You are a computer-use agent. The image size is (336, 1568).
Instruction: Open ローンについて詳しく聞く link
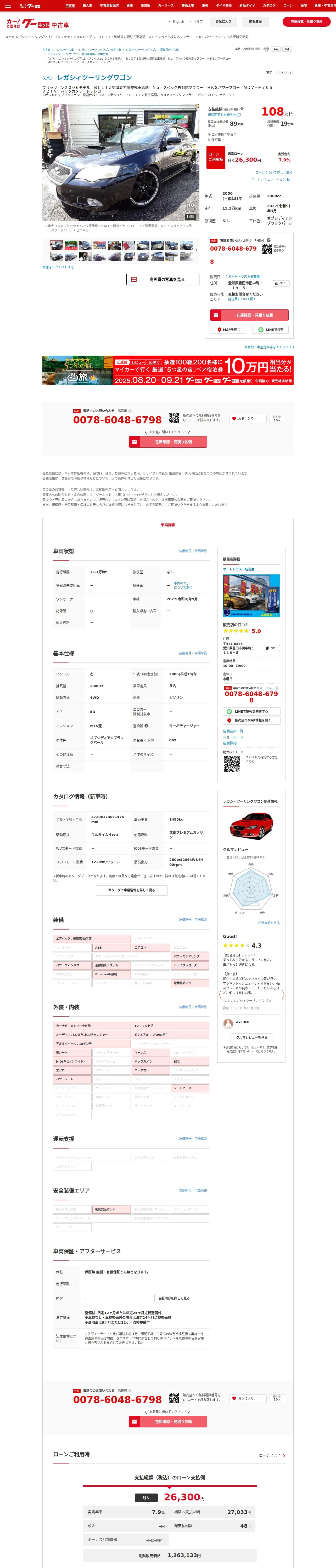tap(273, 172)
